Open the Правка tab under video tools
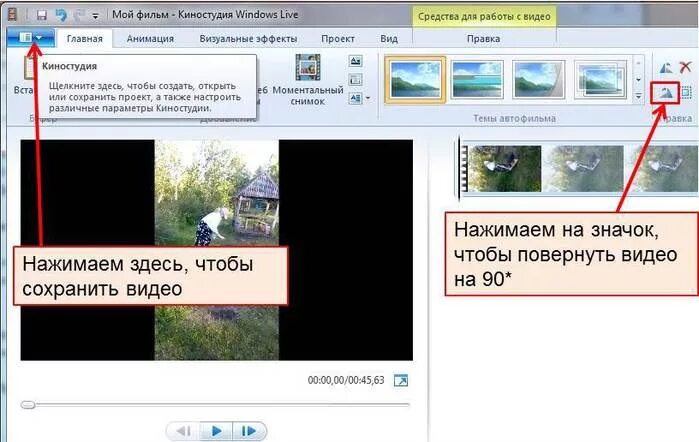Screen dimensions: 699x442 tap(483, 39)
